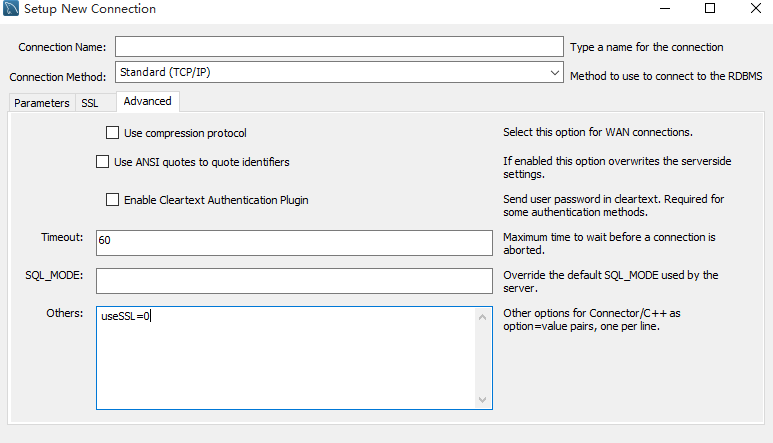Click the Setup New Connection title bar text
This screenshot has height=443, width=773.
click(90, 9)
